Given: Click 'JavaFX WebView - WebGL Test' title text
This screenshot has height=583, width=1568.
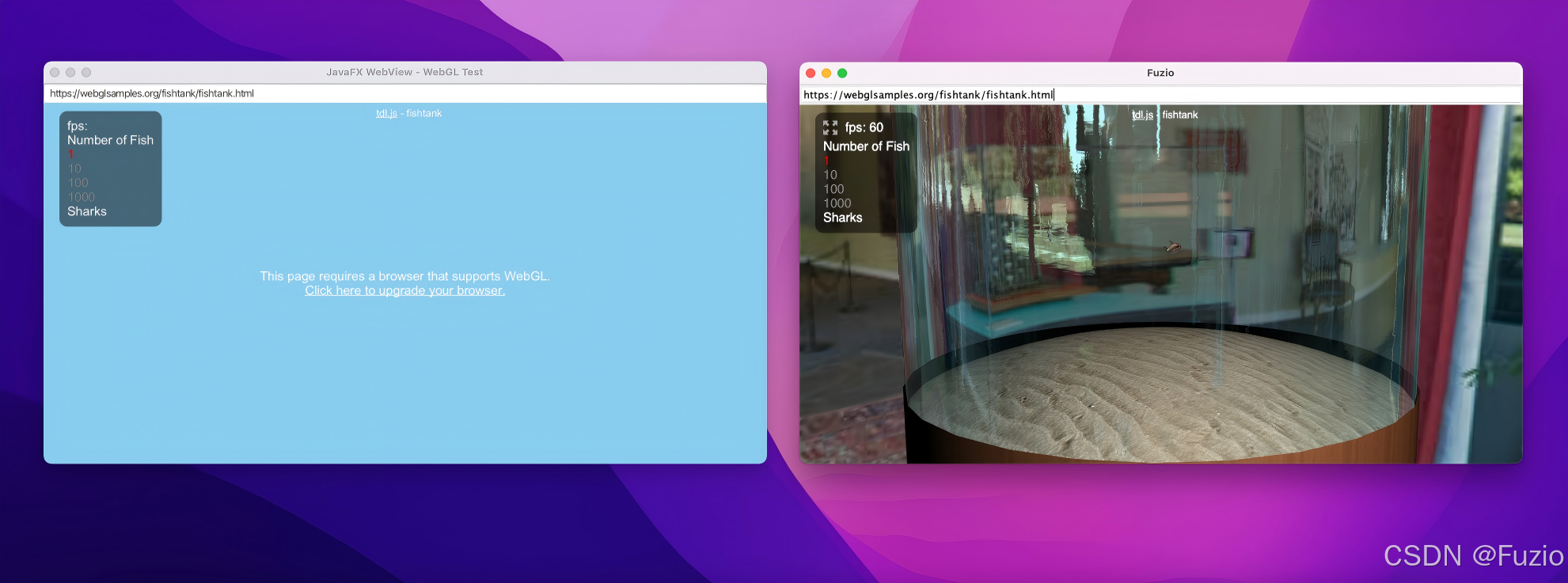Looking at the screenshot, I should click(x=404, y=72).
